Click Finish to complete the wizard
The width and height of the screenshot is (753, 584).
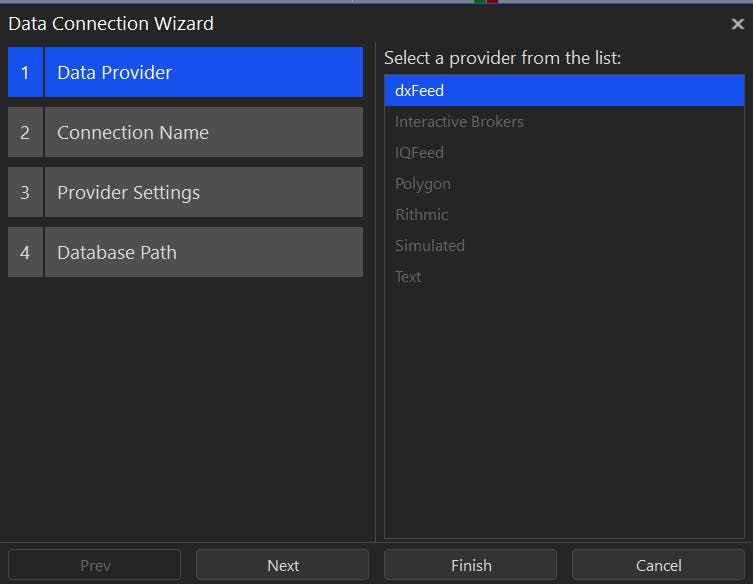tap(470, 565)
